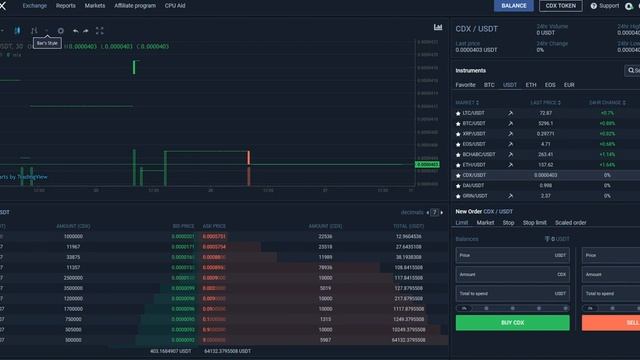Open chart settings gear icon
The image size is (640, 360).
click(x=60, y=31)
